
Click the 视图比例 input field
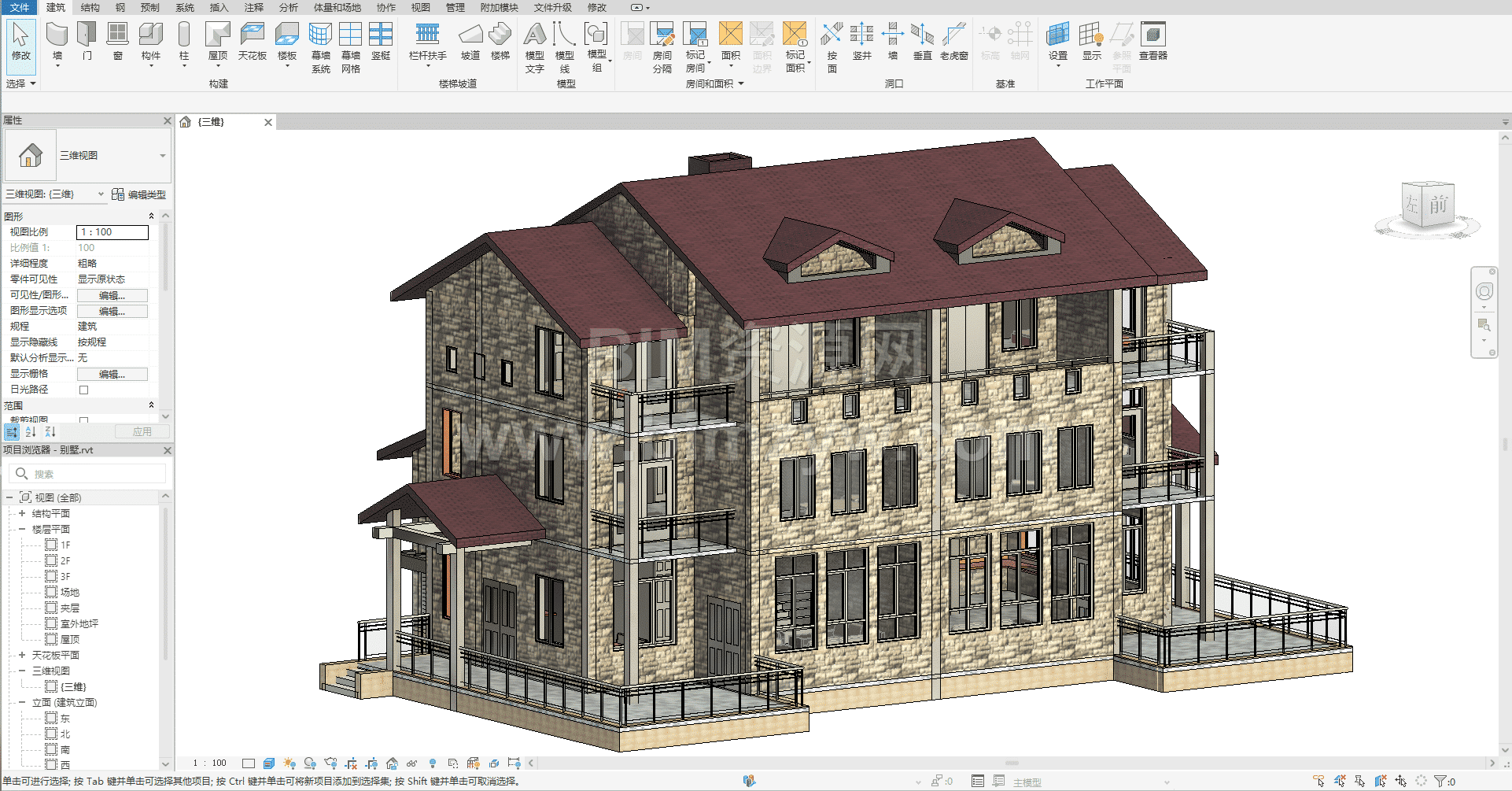tap(112, 232)
